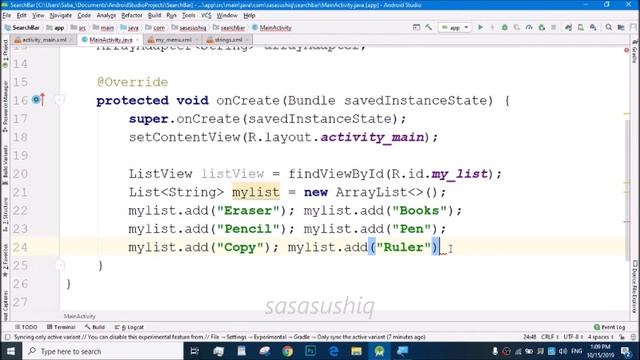Click the searchbar breadcrumb folder
Image resolution: width=640 pixels, height=360 pixels.
tap(229, 27)
